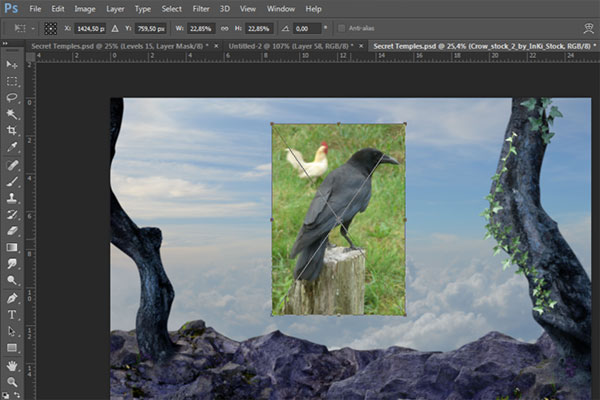This screenshot has width=600, height=400.
Task: Open the Window menu
Action: [281, 8]
